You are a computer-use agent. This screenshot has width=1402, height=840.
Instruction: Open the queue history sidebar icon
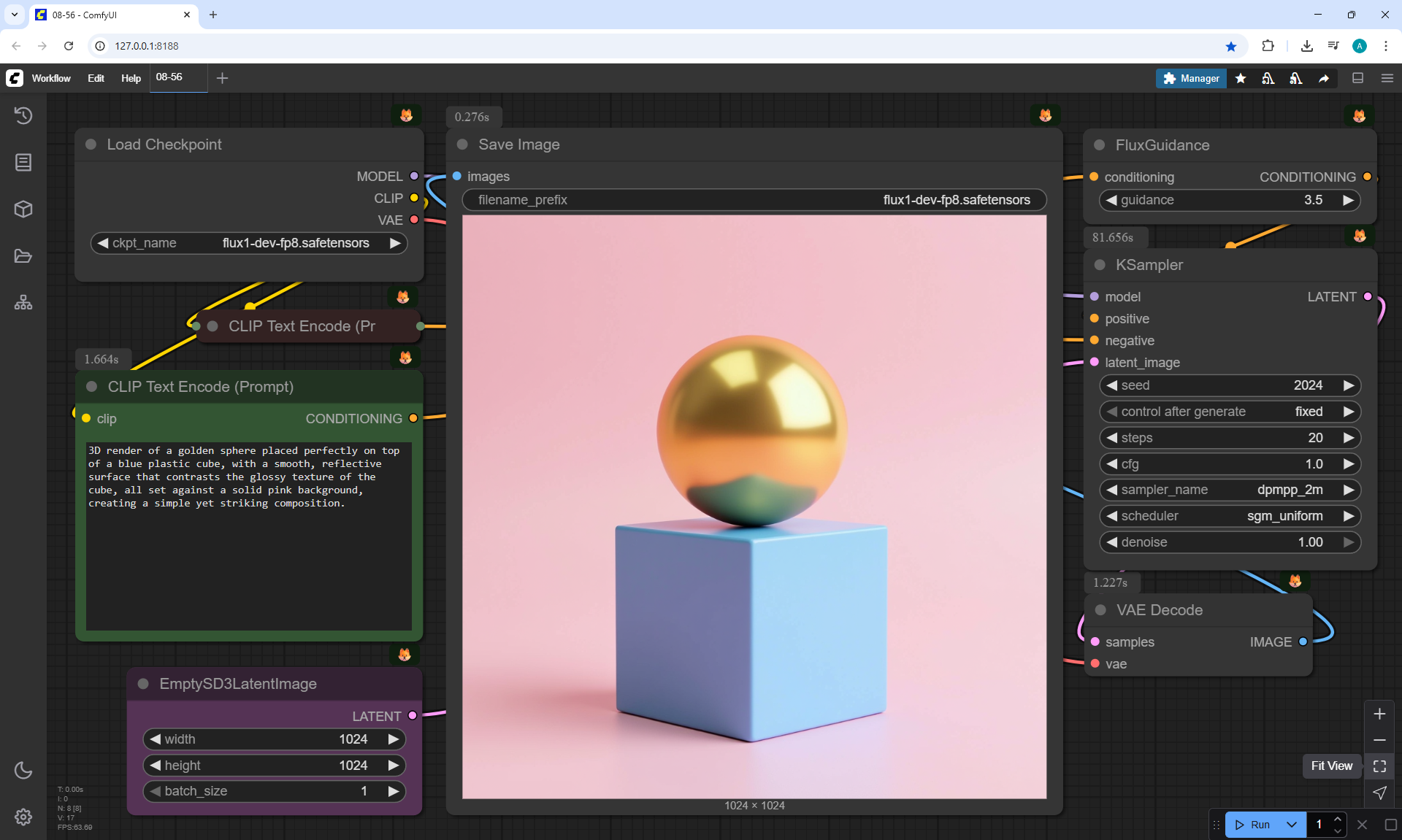click(x=23, y=115)
